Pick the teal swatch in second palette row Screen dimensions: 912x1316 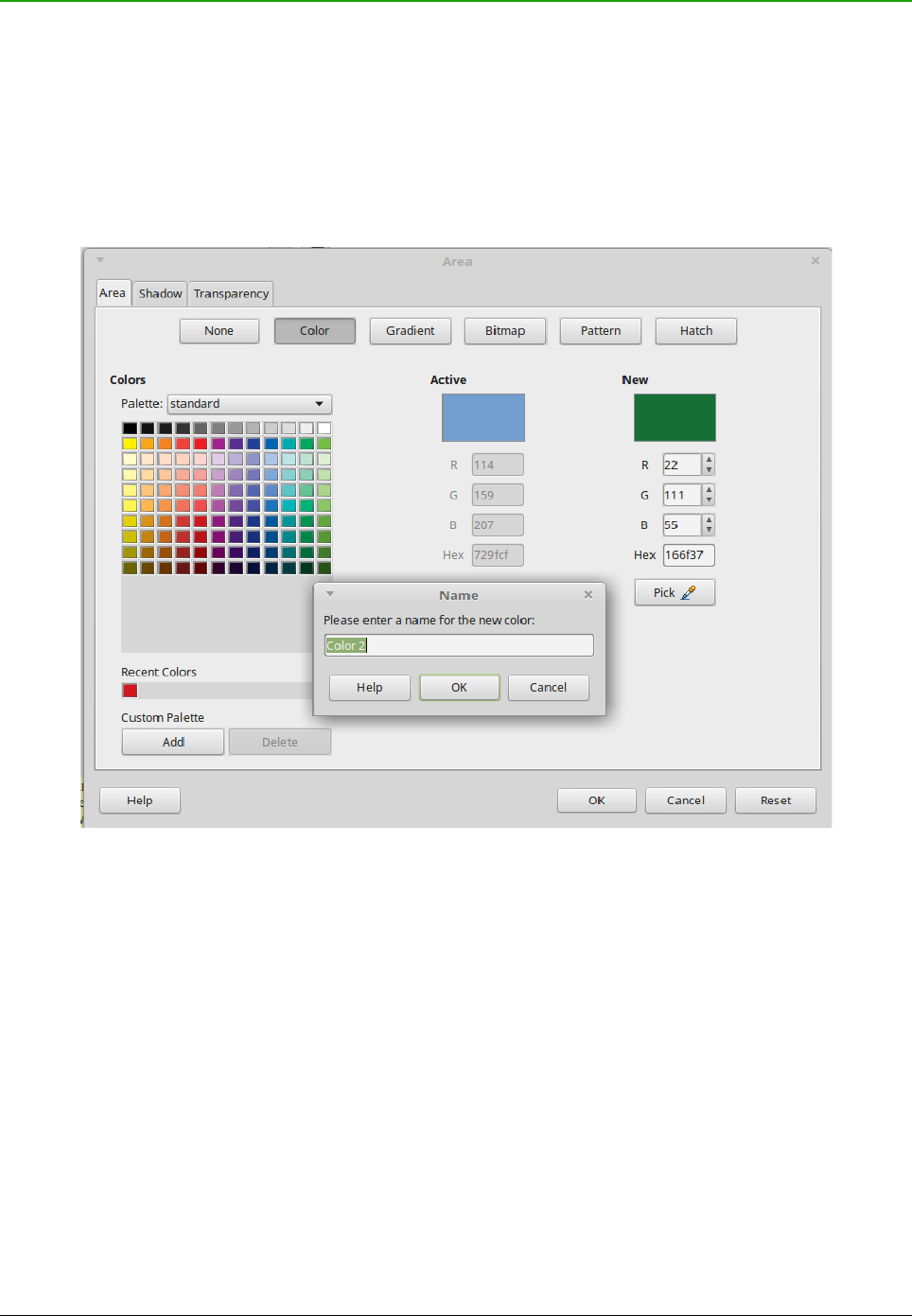coord(289,444)
